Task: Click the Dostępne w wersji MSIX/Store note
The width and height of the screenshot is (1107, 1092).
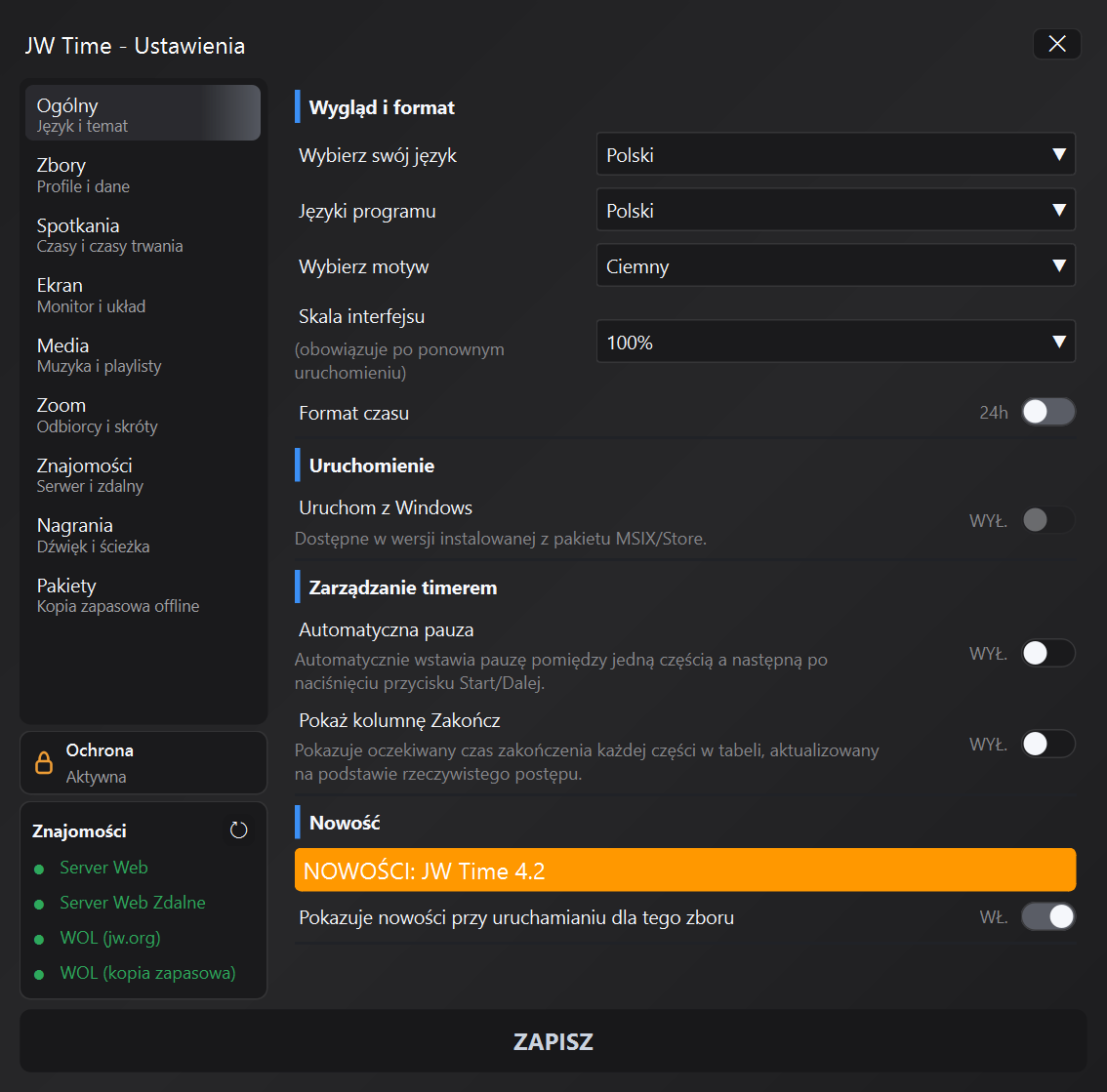Action: (x=501, y=539)
